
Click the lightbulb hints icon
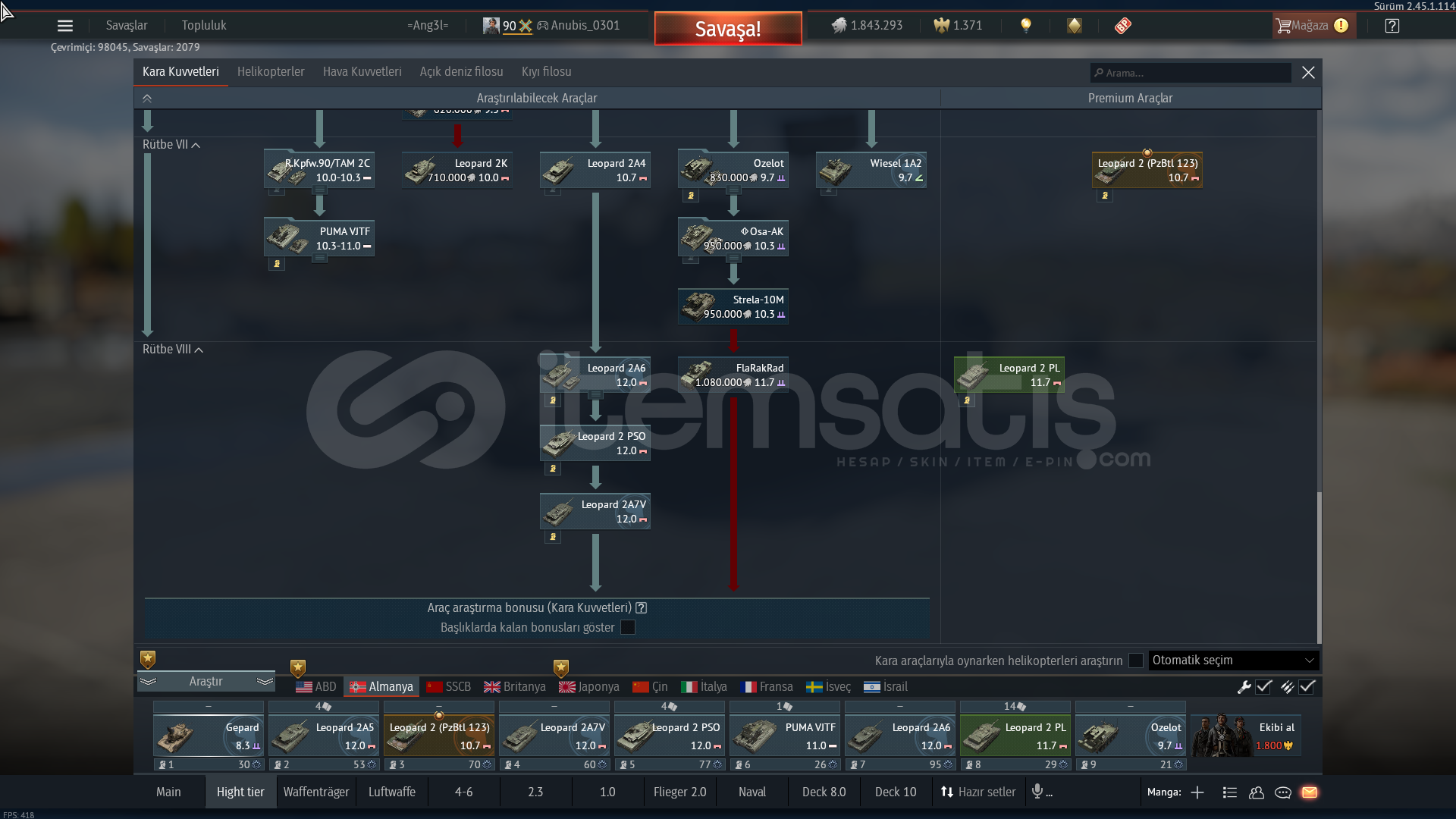[x=1026, y=26]
